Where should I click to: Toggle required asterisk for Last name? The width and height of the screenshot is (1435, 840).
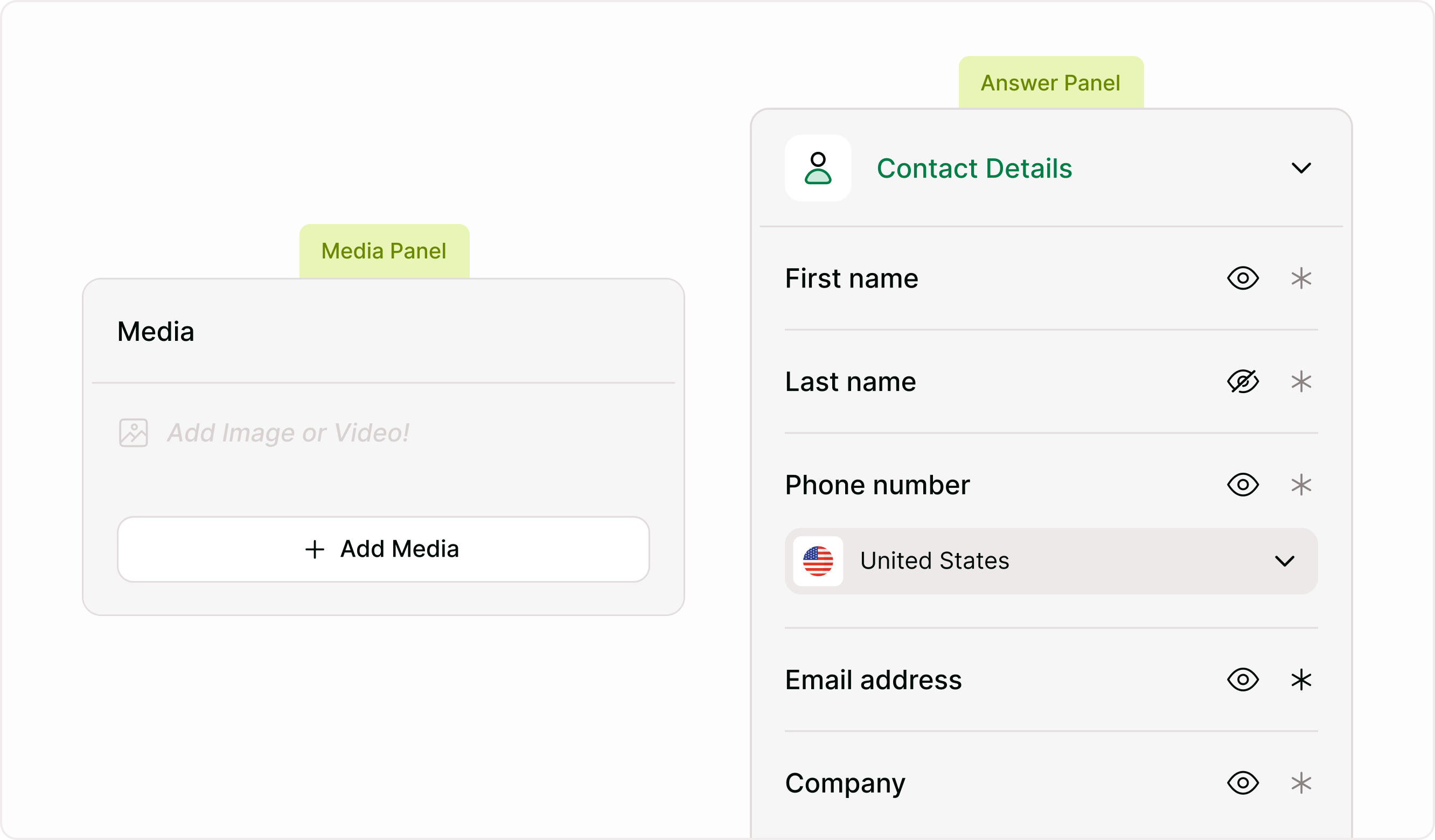click(1301, 381)
